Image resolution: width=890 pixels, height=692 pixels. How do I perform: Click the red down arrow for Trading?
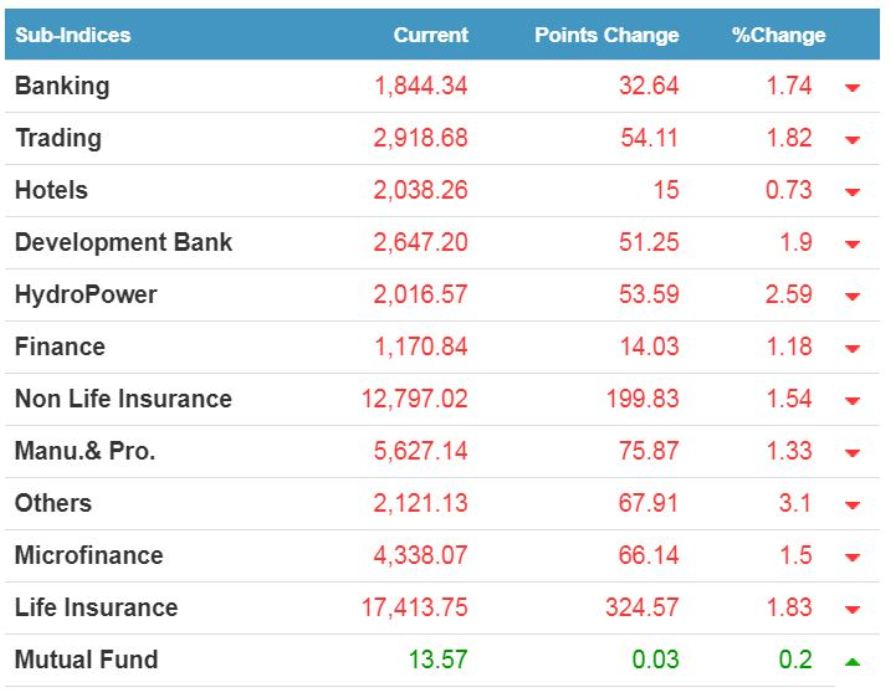click(852, 140)
